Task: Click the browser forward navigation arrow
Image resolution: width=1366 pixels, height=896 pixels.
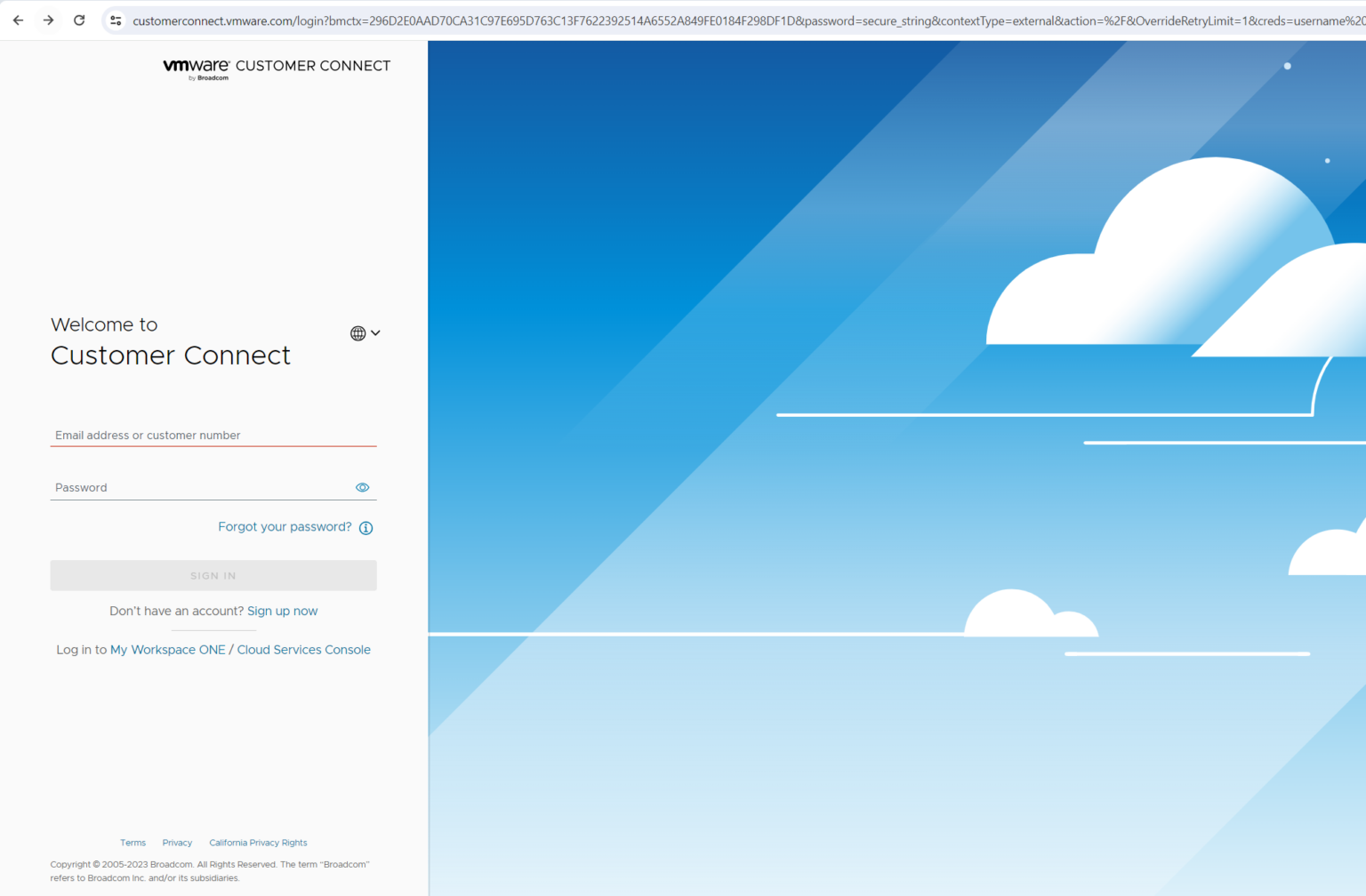Action: click(x=49, y=20)
